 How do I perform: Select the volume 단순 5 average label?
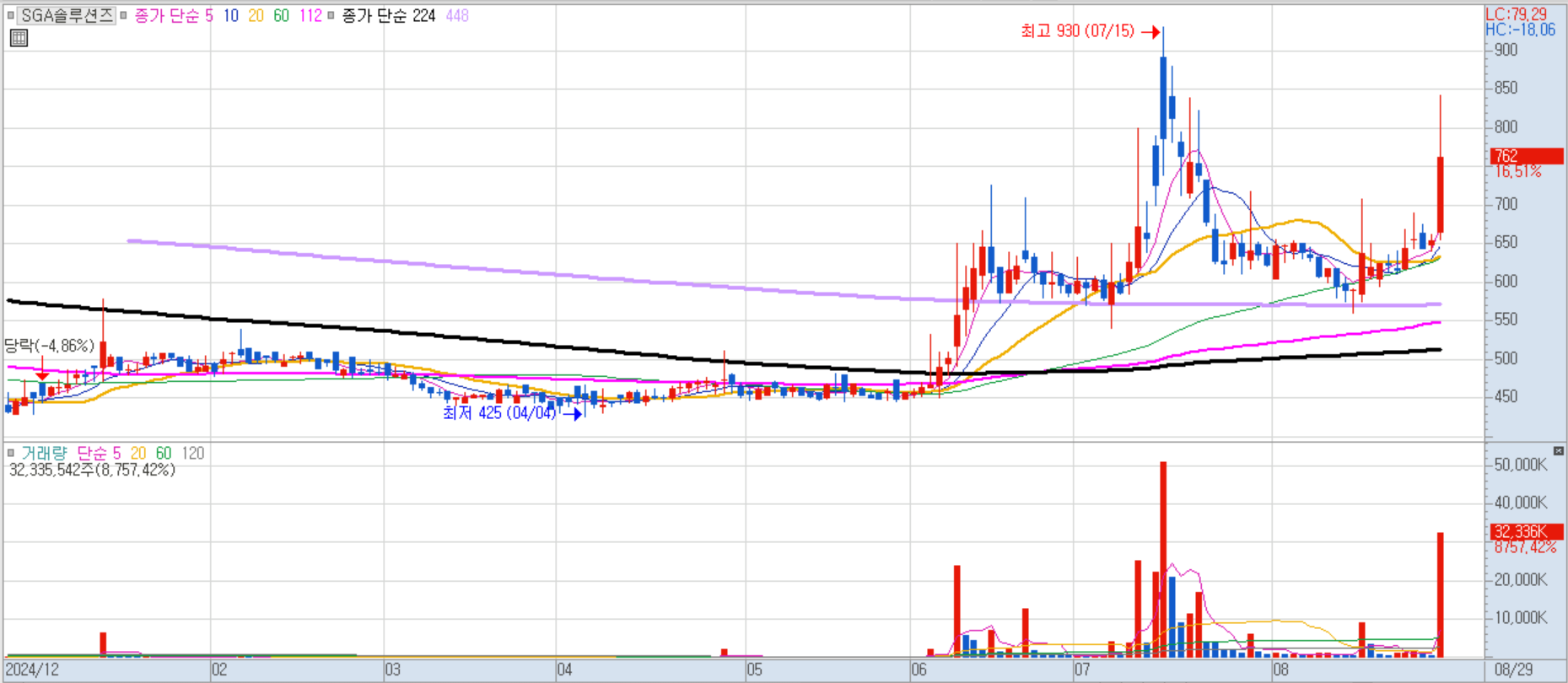click(x=99, y=453)
